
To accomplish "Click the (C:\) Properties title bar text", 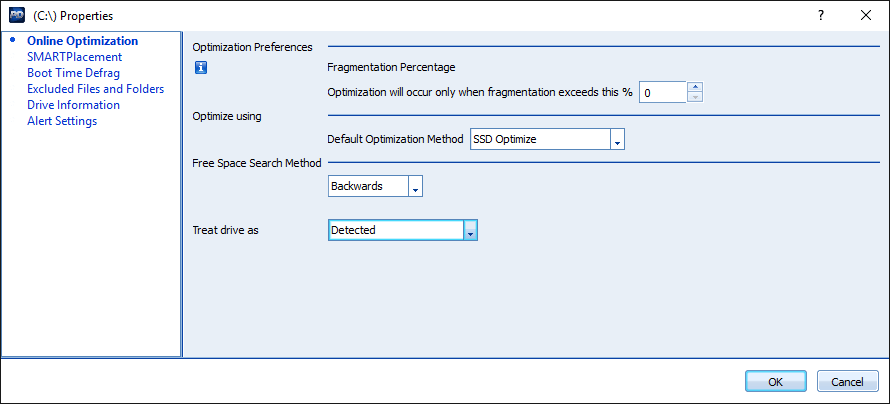I will point(73,16).
